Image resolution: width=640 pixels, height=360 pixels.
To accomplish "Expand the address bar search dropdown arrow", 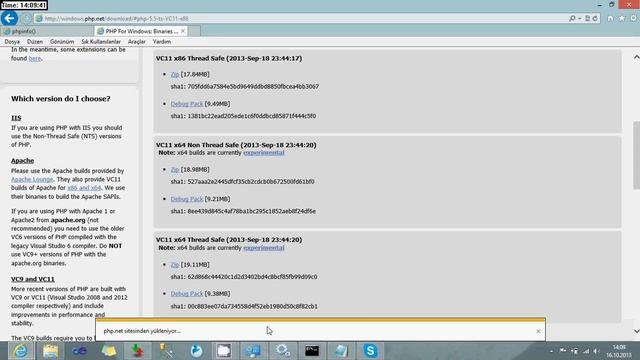I will (x=579, y=18).
